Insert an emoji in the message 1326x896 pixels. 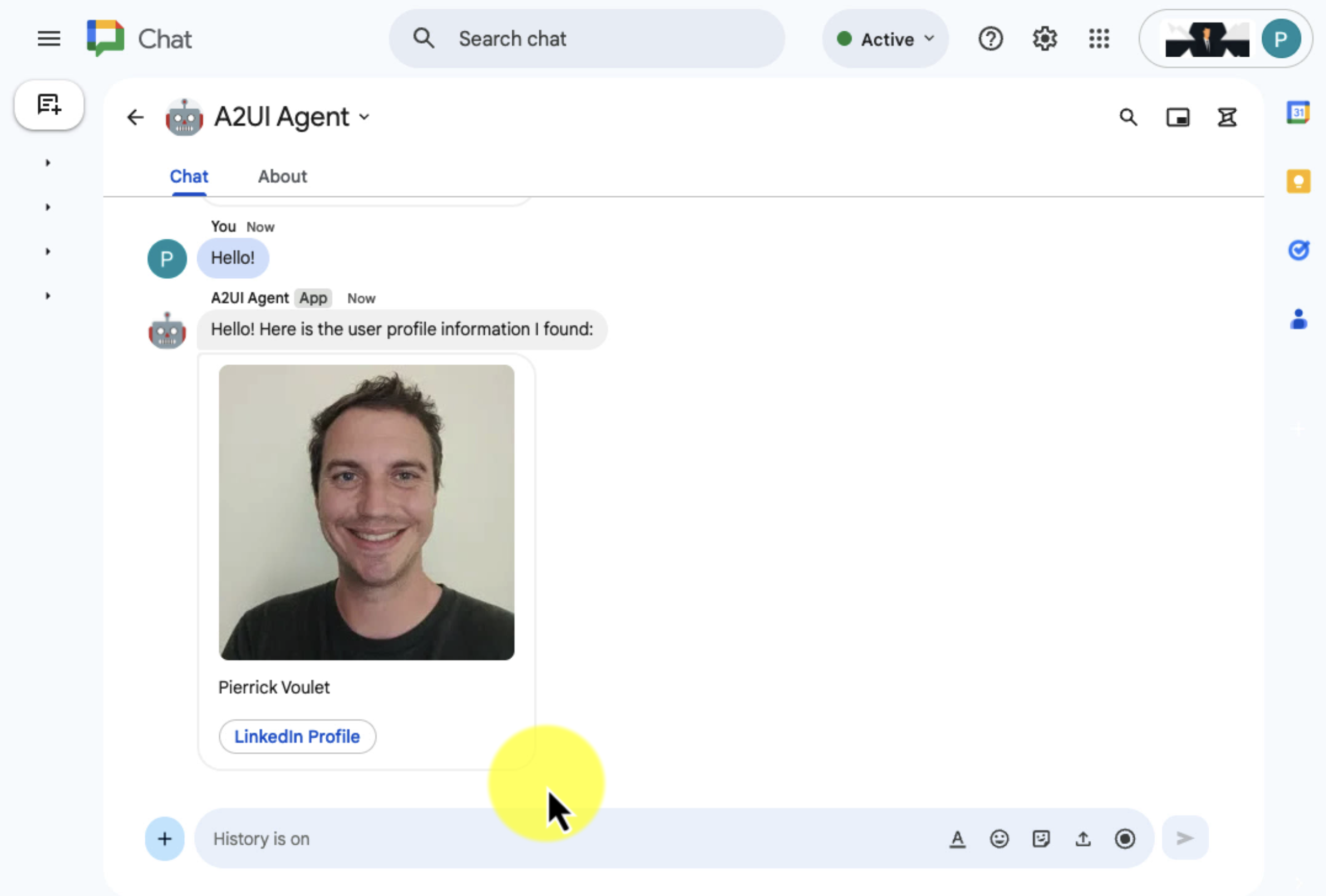point(999,838)
